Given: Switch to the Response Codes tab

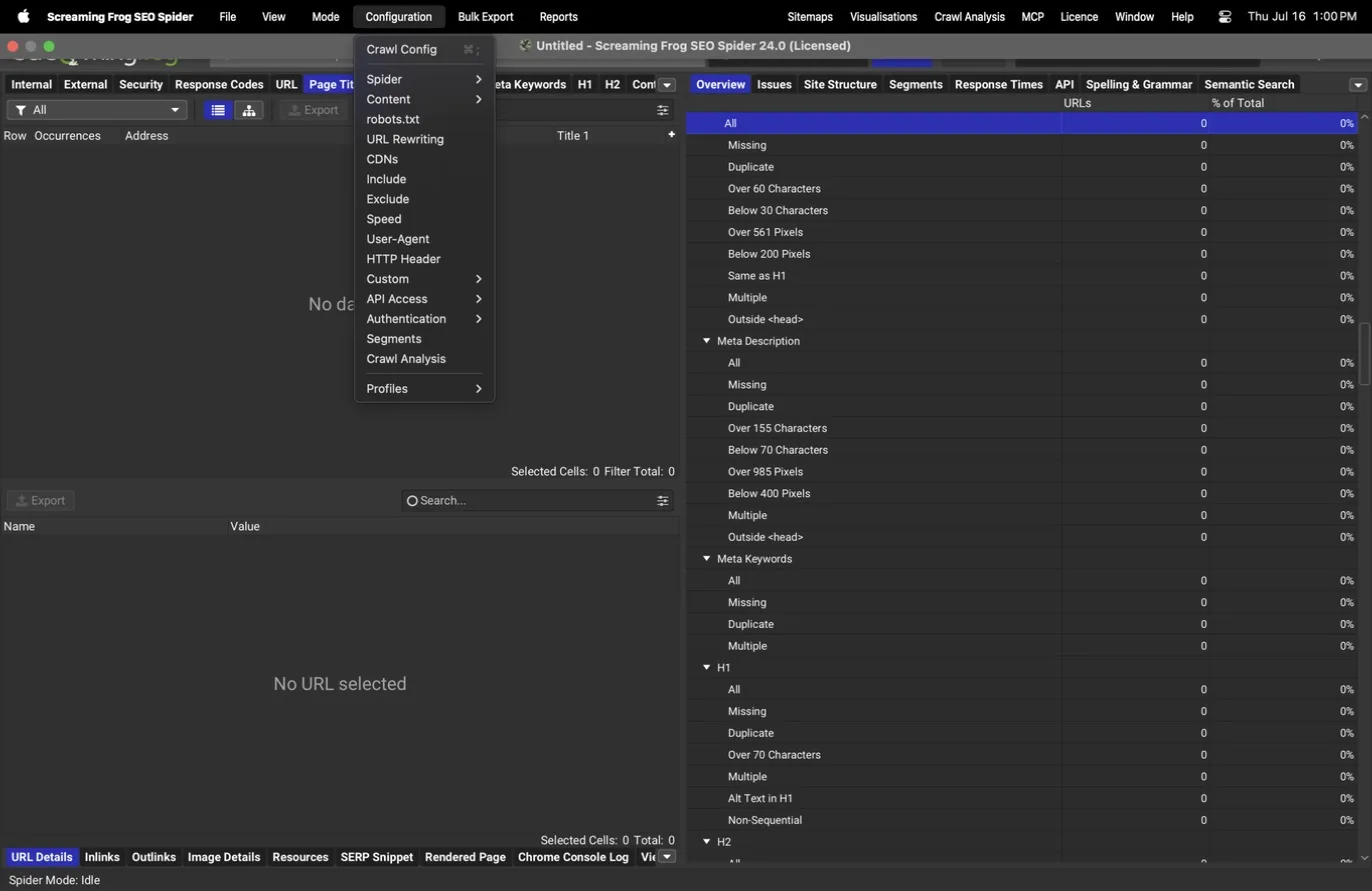Looking at the screenshot, I should [219, 85].
